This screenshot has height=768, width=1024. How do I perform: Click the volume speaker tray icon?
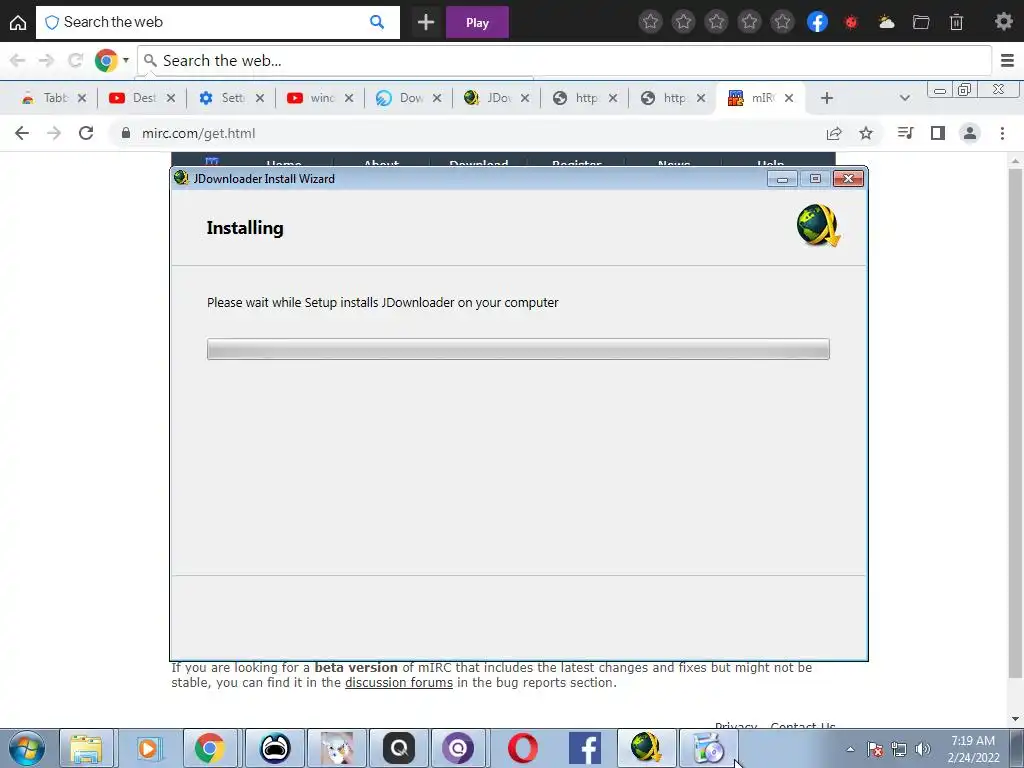pos(922,749)
